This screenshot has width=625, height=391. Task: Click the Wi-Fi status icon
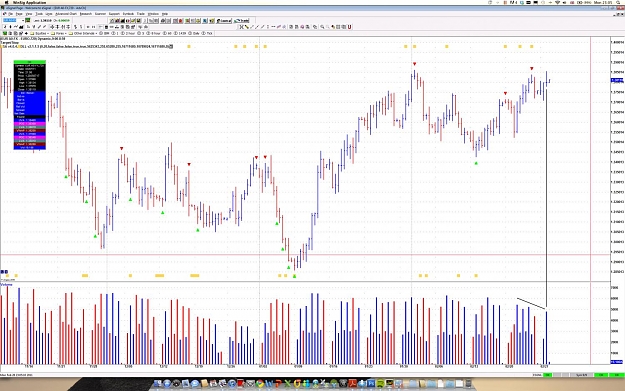coord(558,2)
